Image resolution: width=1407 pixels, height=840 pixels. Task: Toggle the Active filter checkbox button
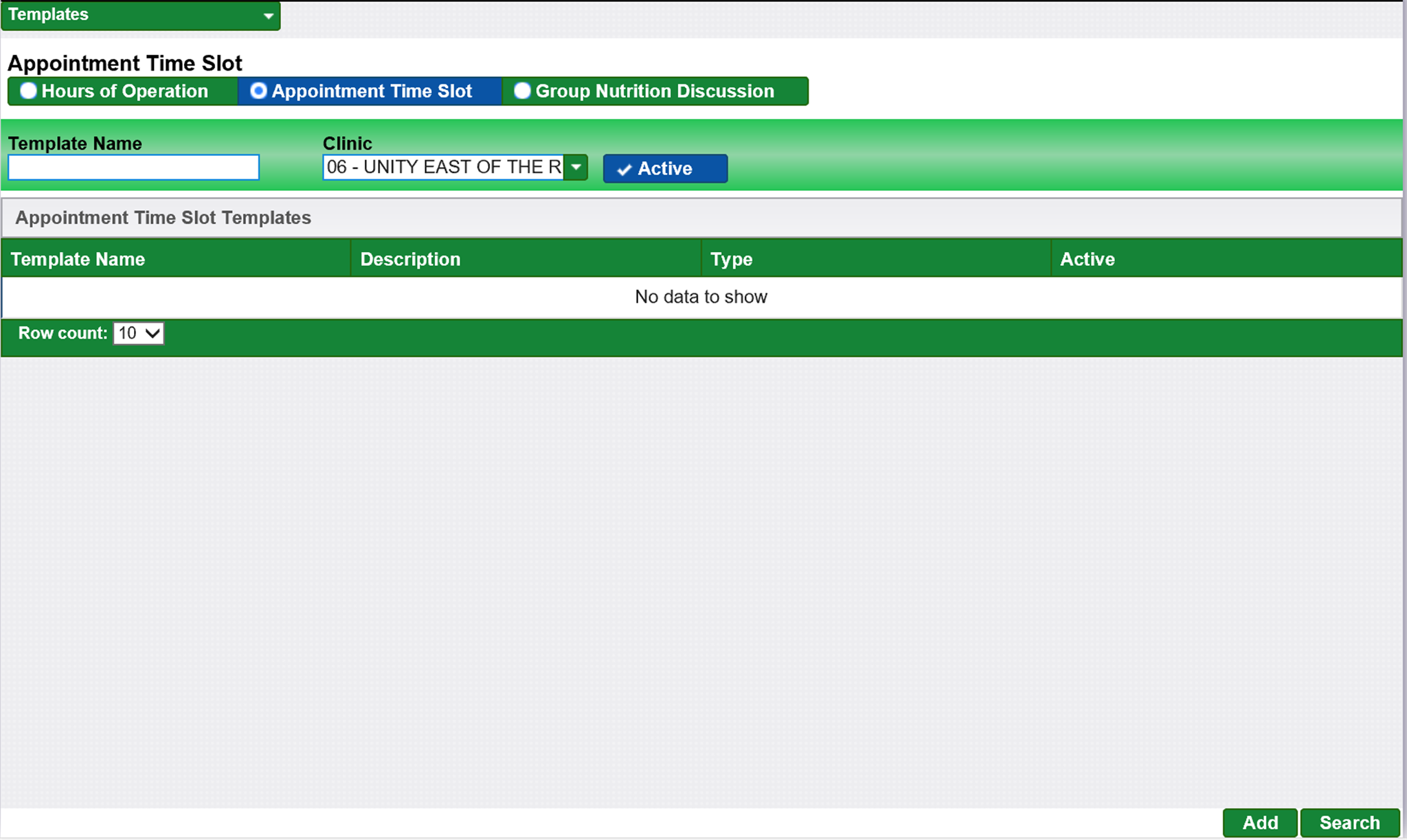[x=665, y=169]
